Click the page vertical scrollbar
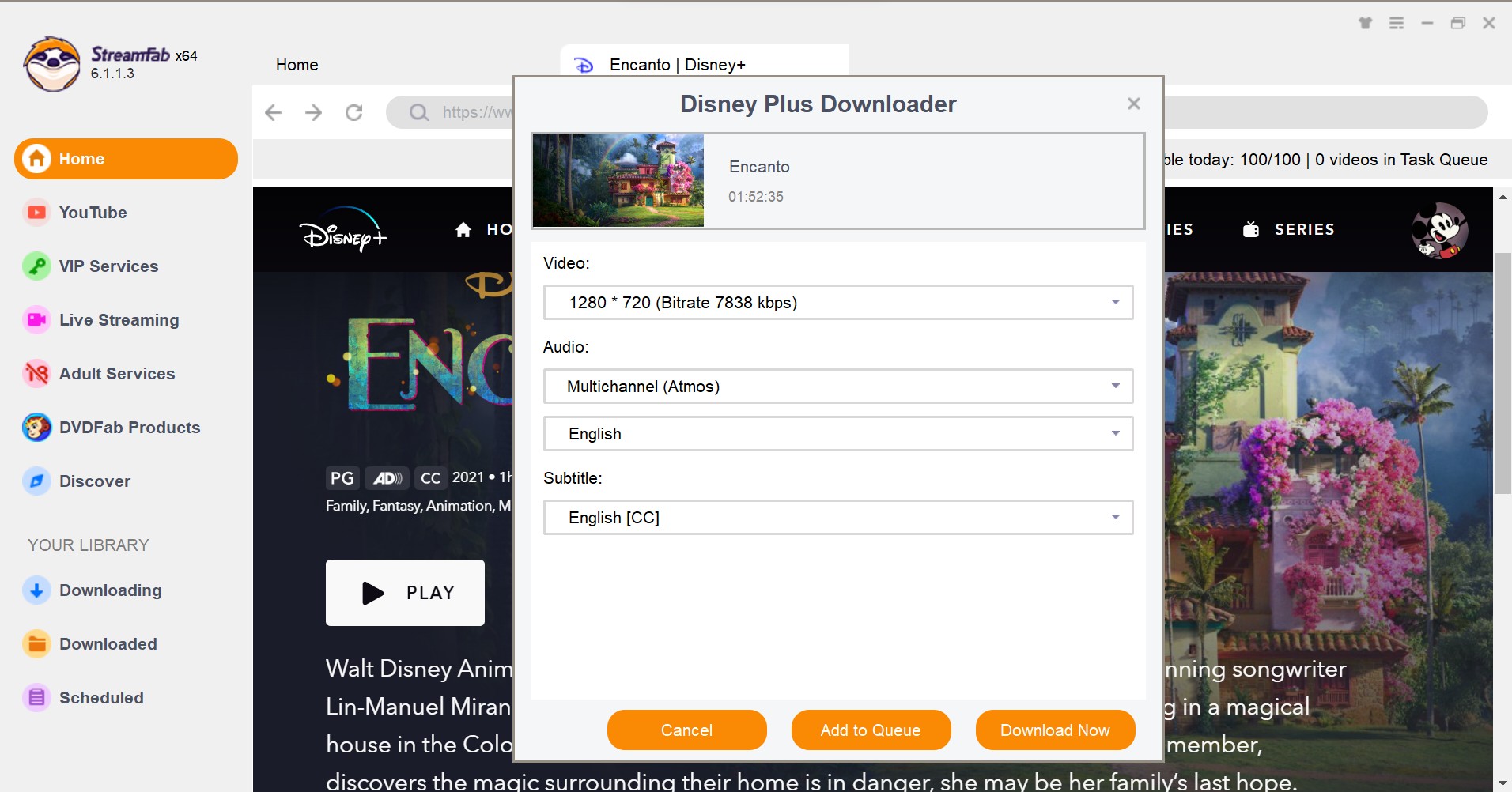Viewport: 1512px width, 792px height. pyautogui.click(x=1503, y=373)
